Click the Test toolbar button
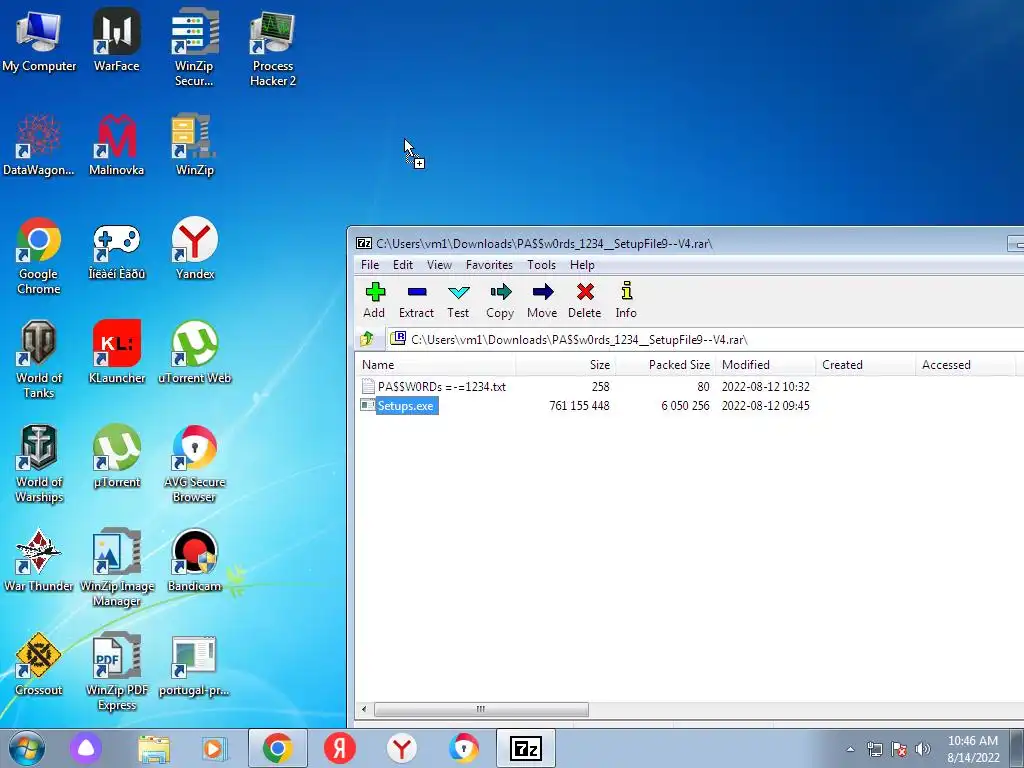Viewport: 1024px width, 768px height. pos(458,300)
